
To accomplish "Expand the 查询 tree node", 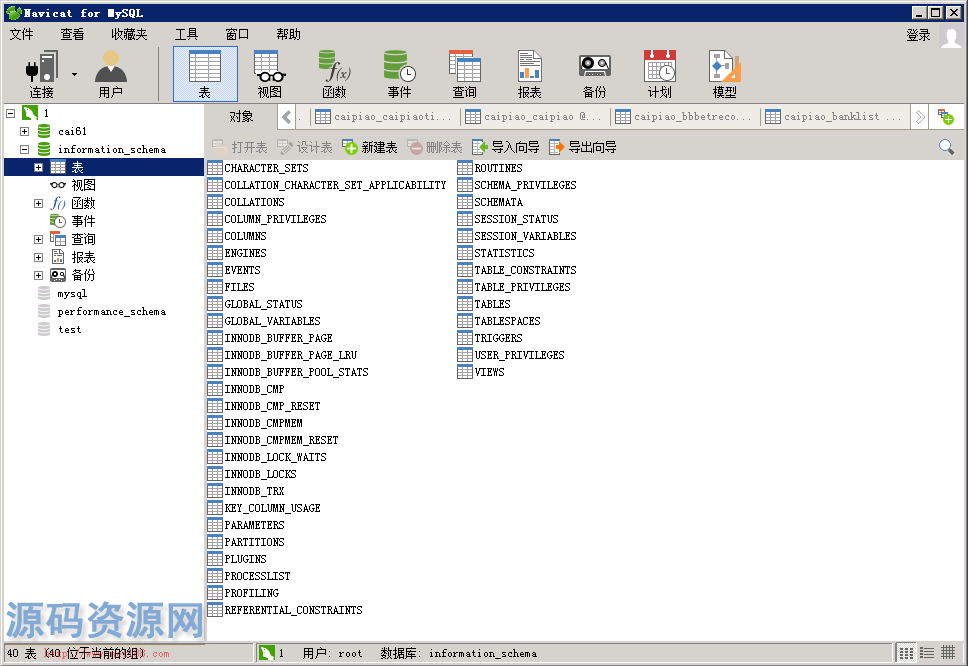I will pos(38,239).
